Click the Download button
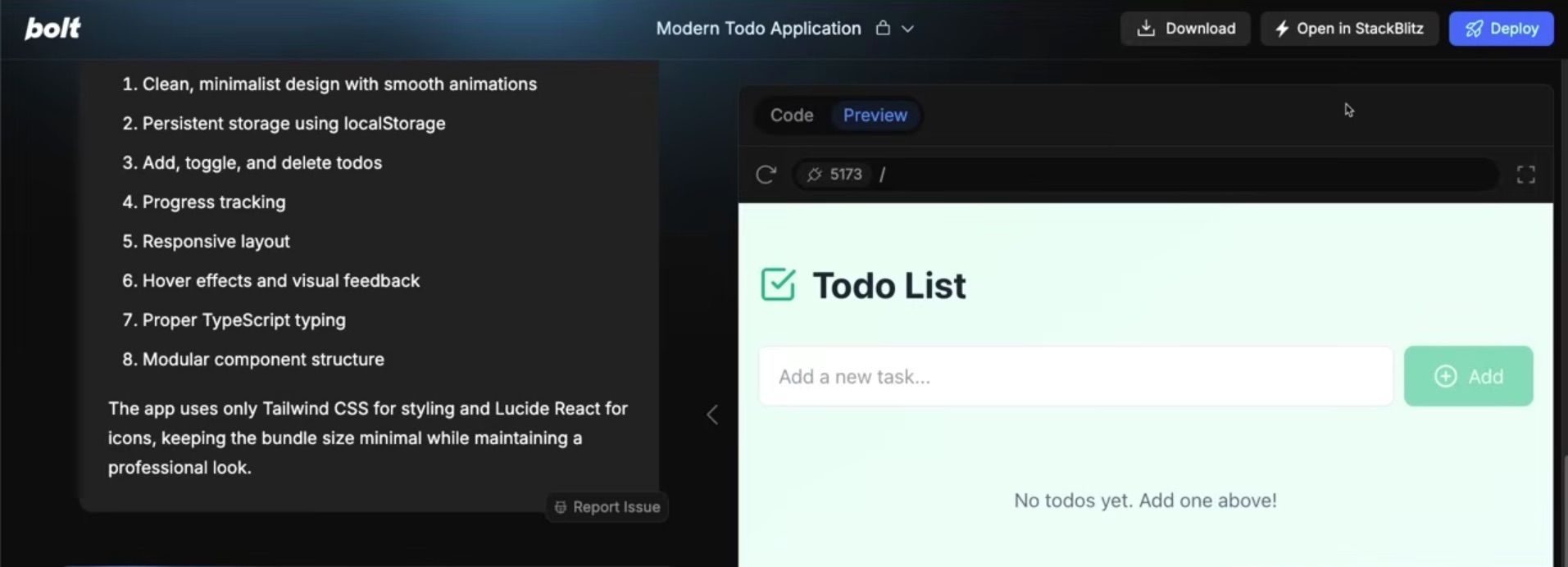Image resolution: width=1568 pixels, height=567 pixels. tap(1185, 29)
